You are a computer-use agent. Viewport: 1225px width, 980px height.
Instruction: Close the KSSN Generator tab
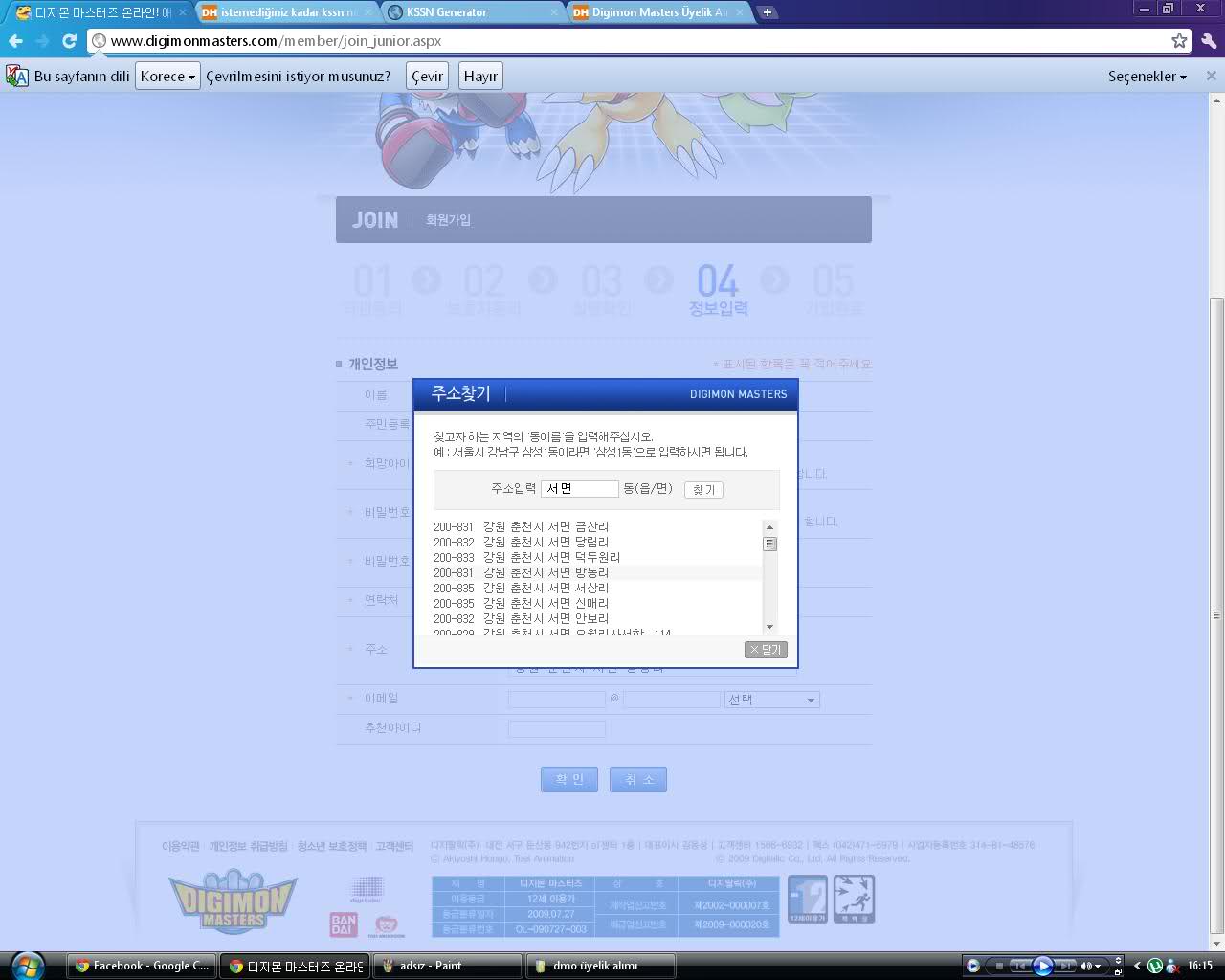coord(555,12)
